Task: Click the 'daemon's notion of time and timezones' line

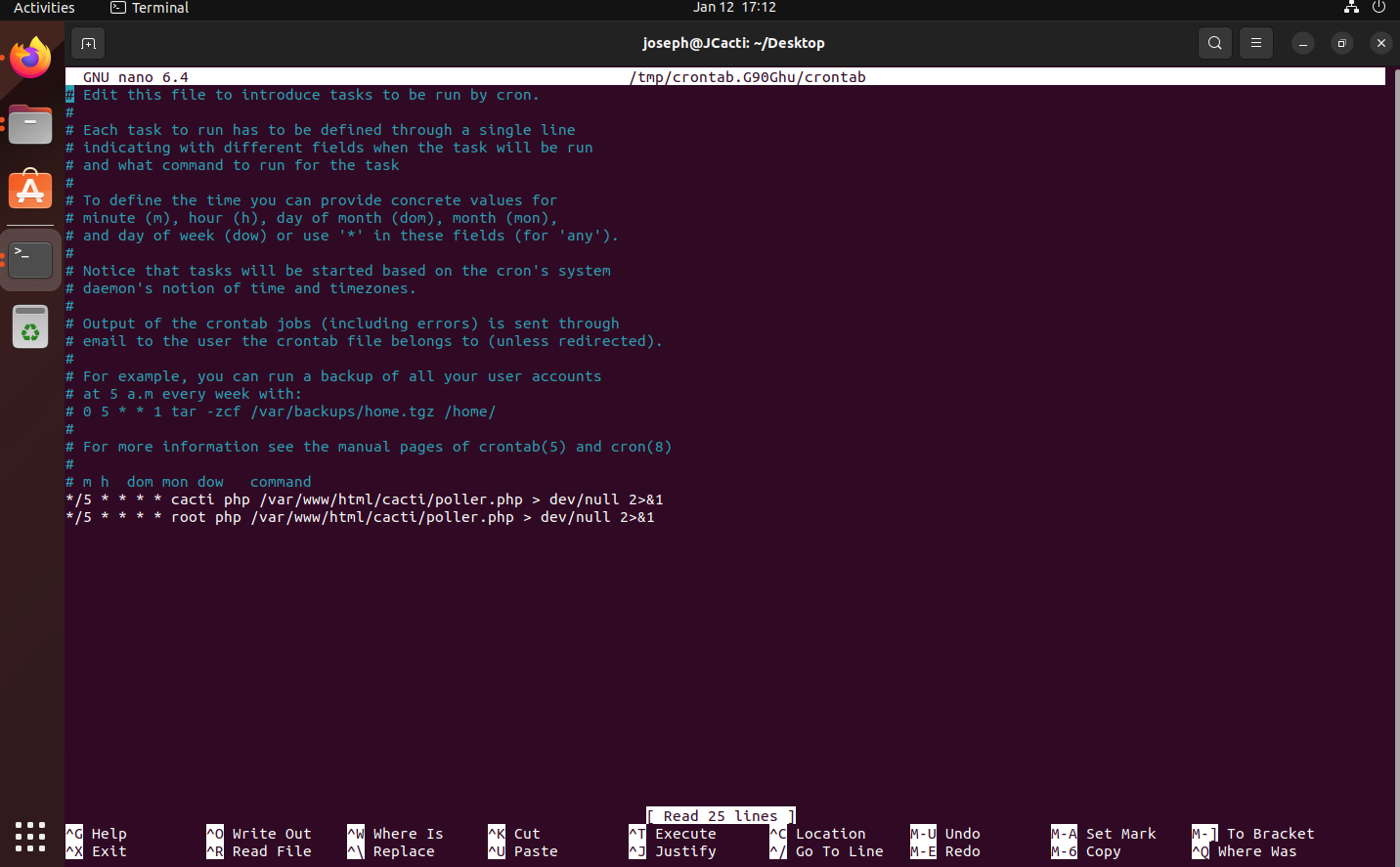Action: coord(241,288)
